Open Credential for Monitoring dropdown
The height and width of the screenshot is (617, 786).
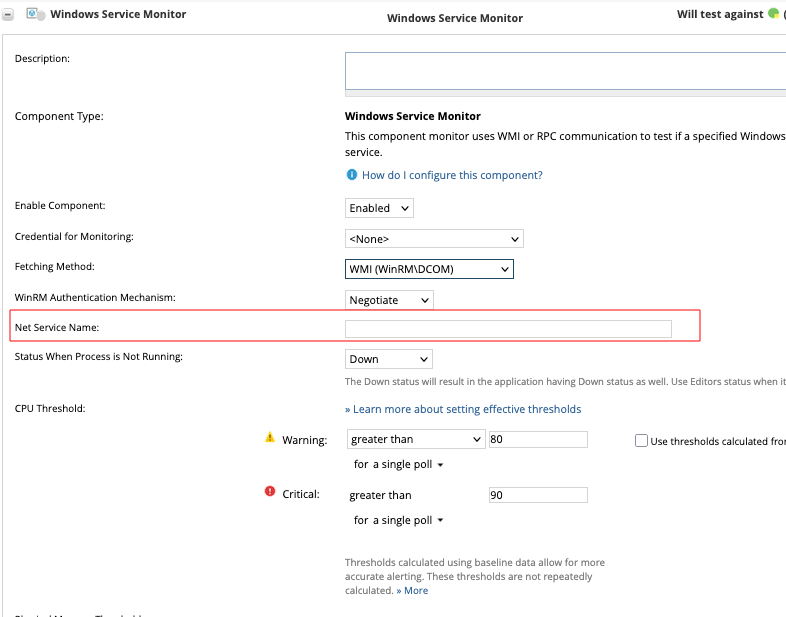click(434, 239)
